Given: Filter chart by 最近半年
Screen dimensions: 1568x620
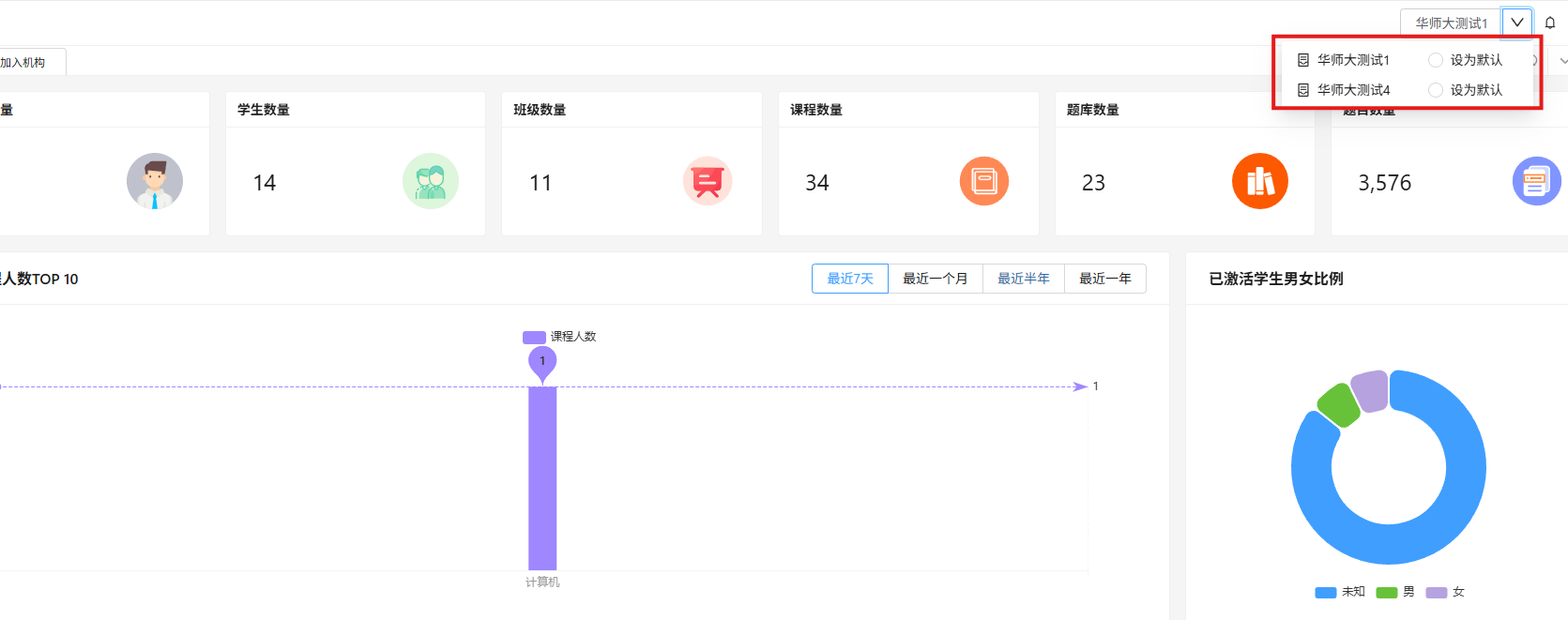Looking at the screenshot, I should tap(1023, 279).
